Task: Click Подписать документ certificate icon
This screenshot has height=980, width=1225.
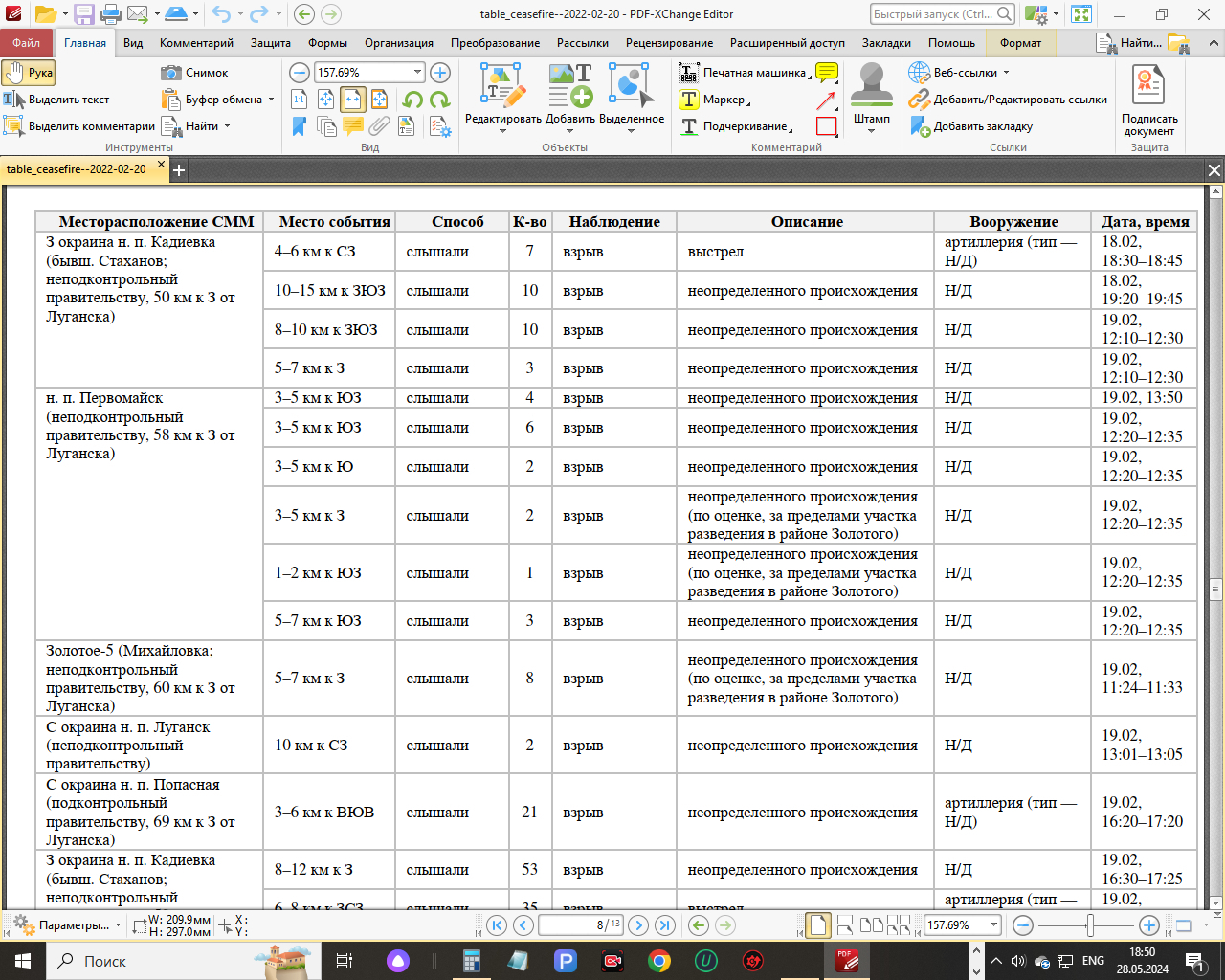Action: 1148,86
